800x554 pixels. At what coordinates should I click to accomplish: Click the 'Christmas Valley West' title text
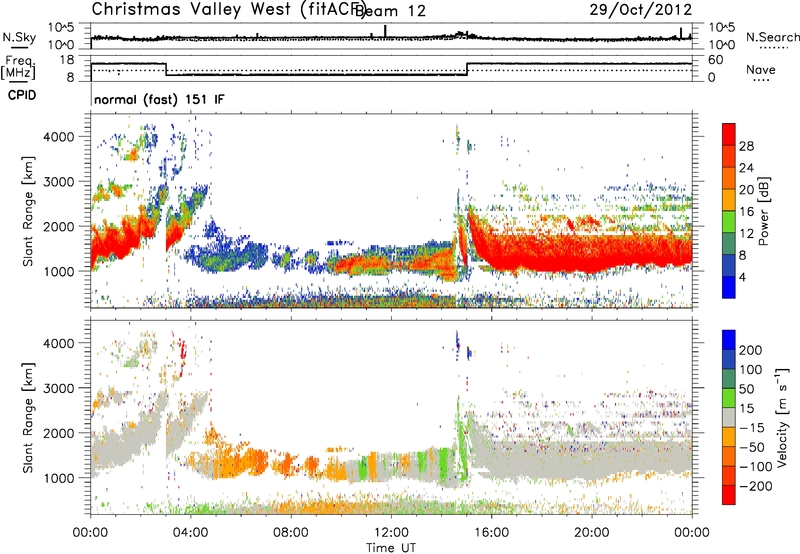click(191, 9)
